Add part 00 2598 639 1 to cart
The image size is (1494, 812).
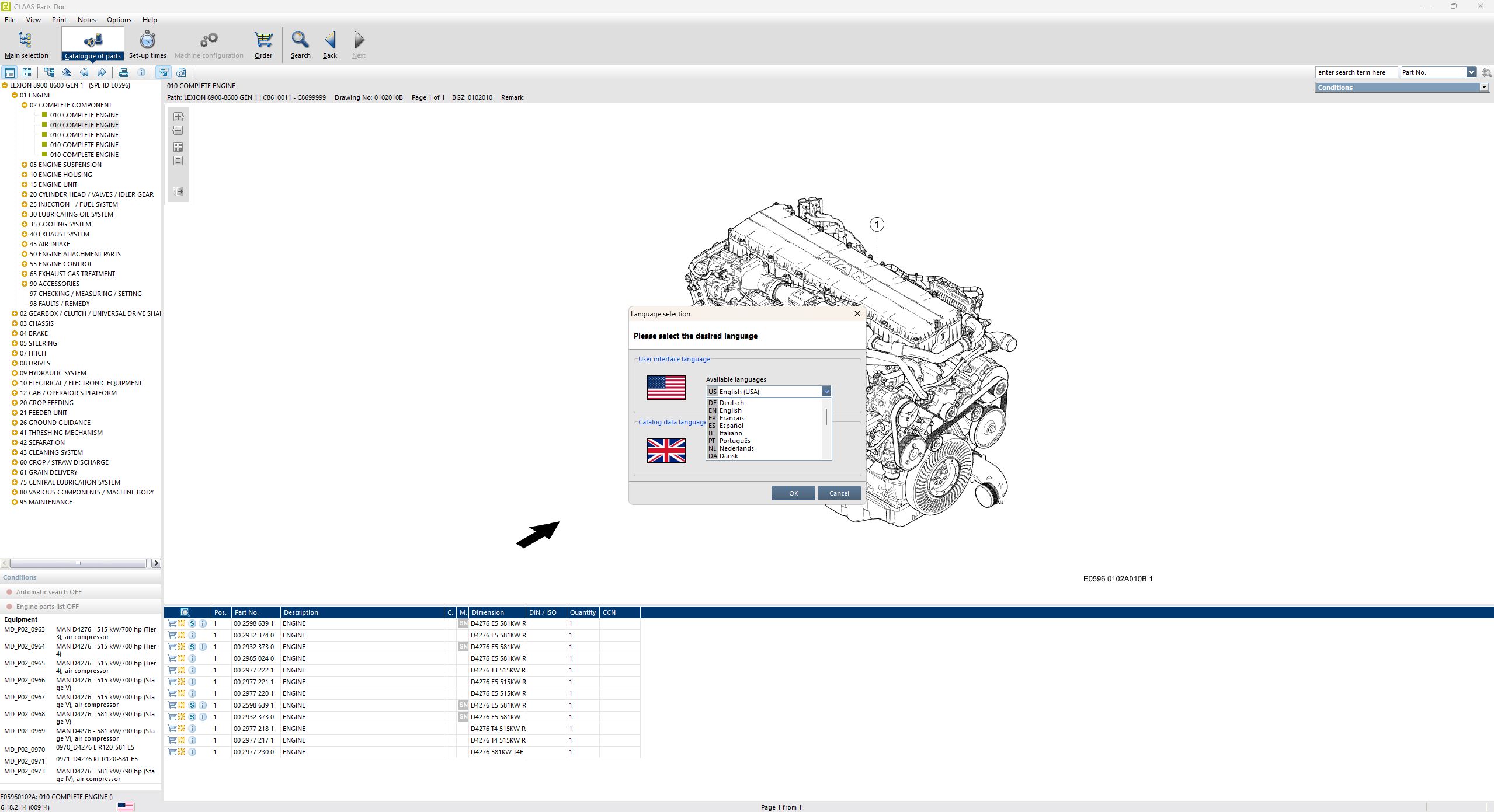pyautogui.click(x=172, y=623)
